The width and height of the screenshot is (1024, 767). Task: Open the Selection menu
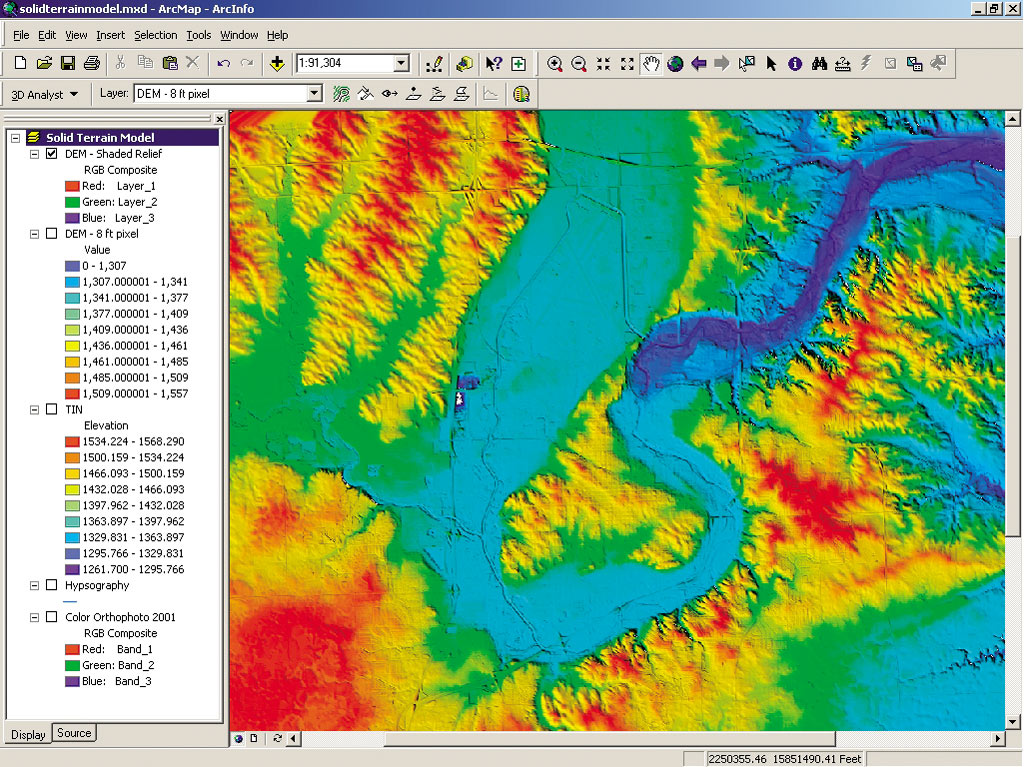click(155, 35)
